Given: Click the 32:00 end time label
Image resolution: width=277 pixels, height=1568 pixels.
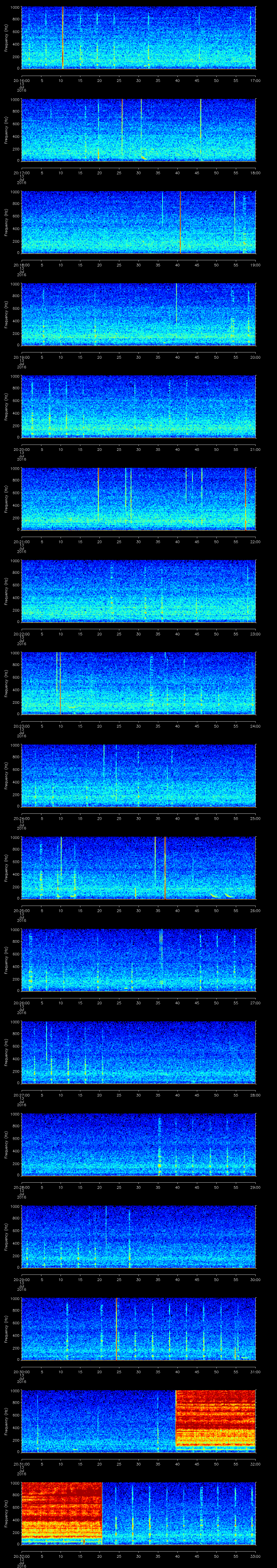Looking at the screenshot, I should [x=256, y=1464].
